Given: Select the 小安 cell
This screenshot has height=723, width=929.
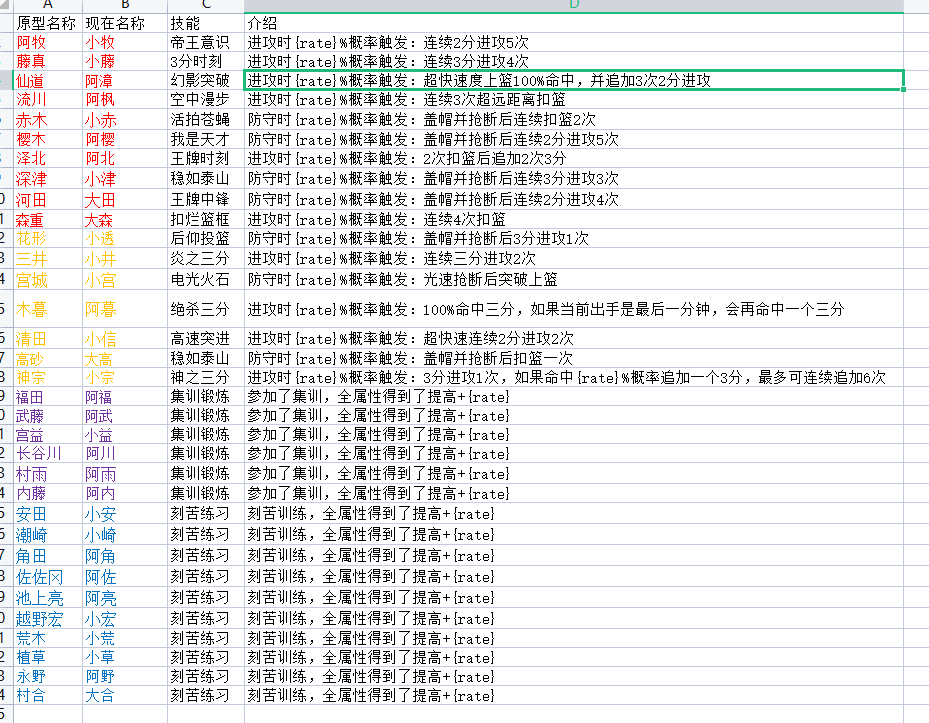Looking at the screenshot, I should 124,514.
